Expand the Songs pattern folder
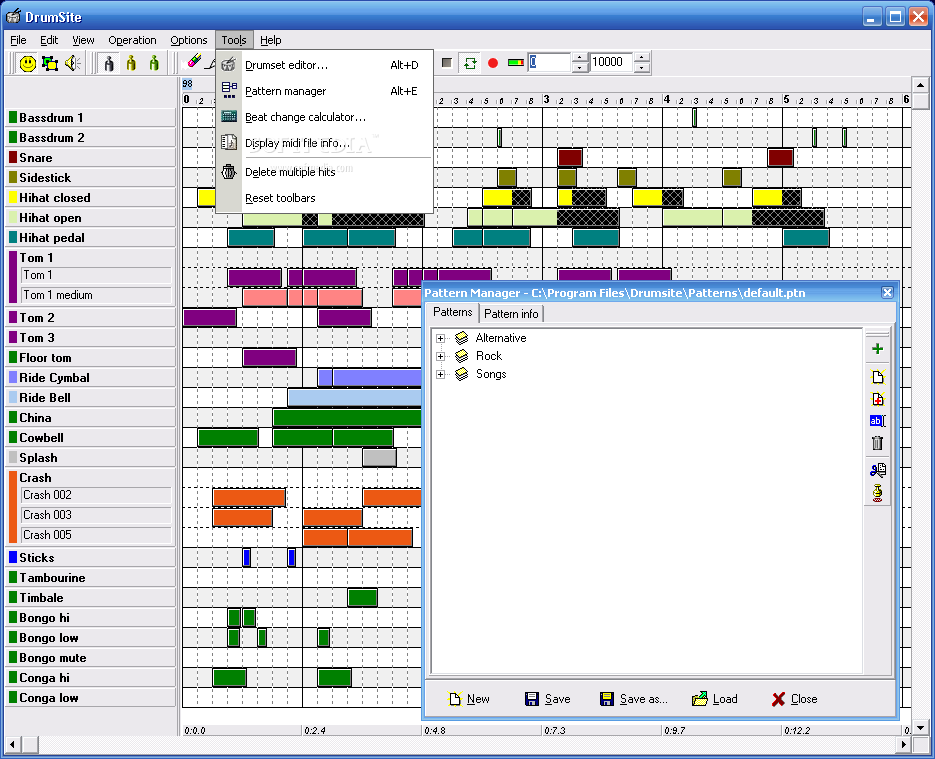935x759 pixels. point(441,374)
